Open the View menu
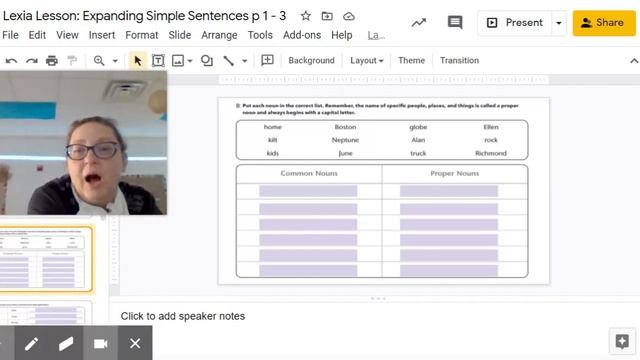The height and width of the screenshot is (360, 640). coord(67,35)
